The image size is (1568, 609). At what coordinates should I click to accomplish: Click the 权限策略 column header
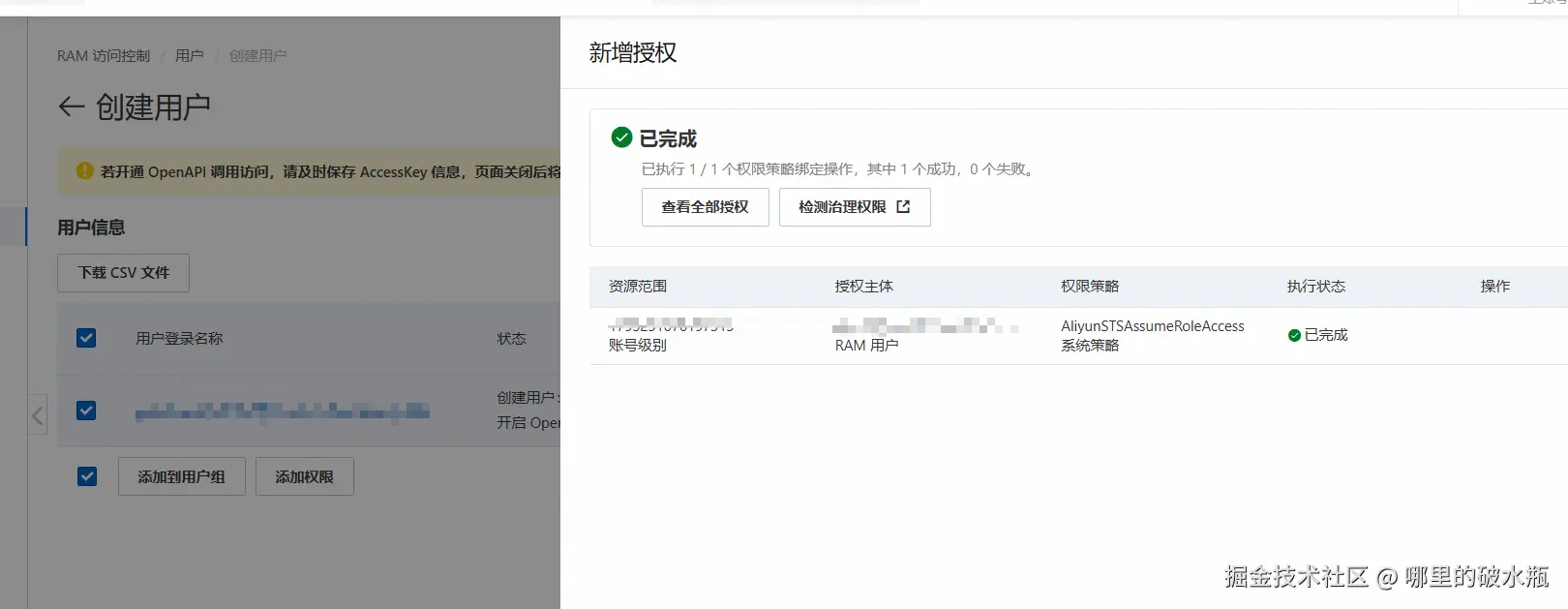[1090, 287]
